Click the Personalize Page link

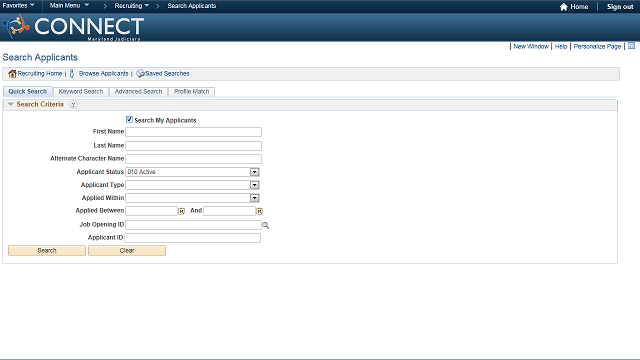[597, 46]
